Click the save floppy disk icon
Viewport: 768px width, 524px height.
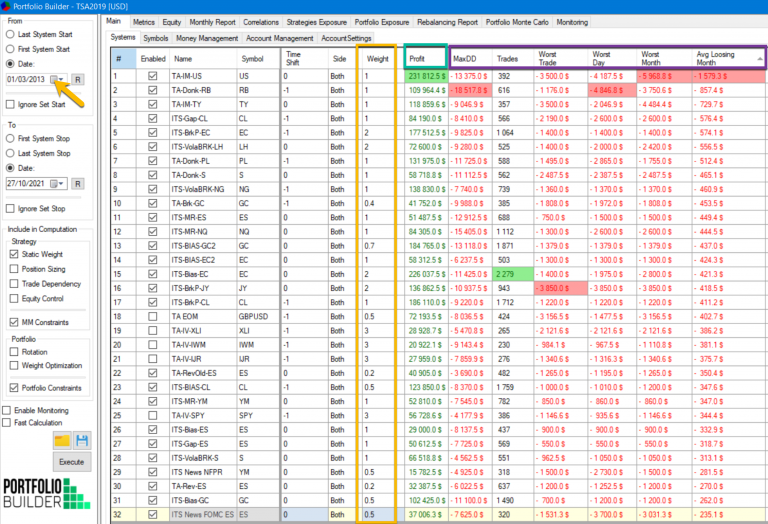(x=82, y=440)
